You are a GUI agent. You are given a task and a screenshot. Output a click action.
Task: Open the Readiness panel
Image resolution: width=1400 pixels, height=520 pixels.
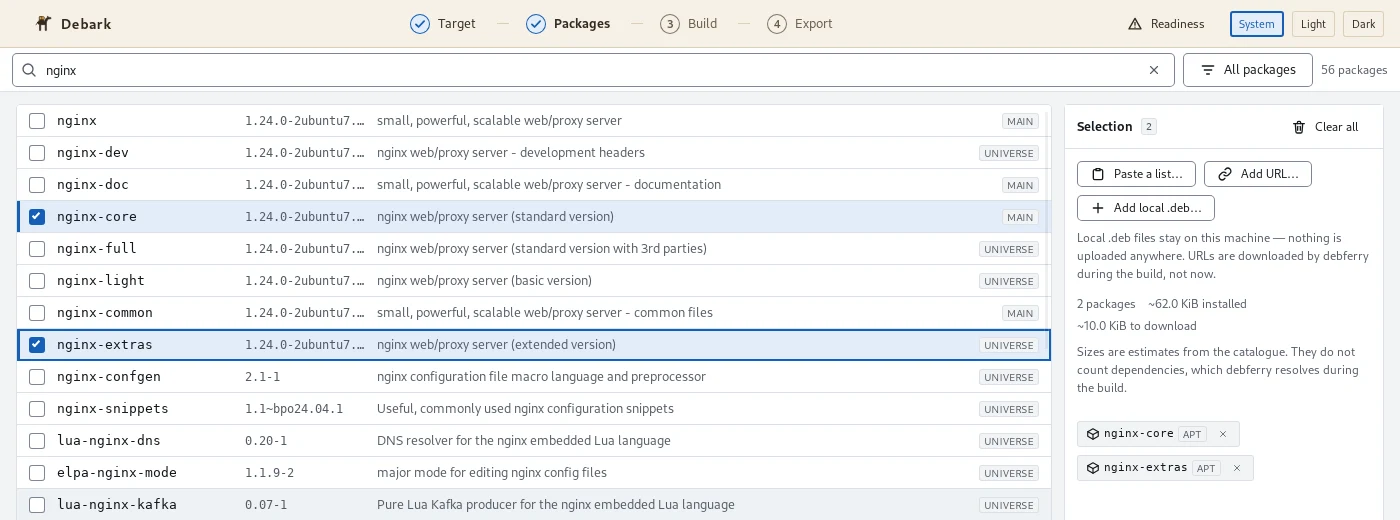pos(1166,24)
